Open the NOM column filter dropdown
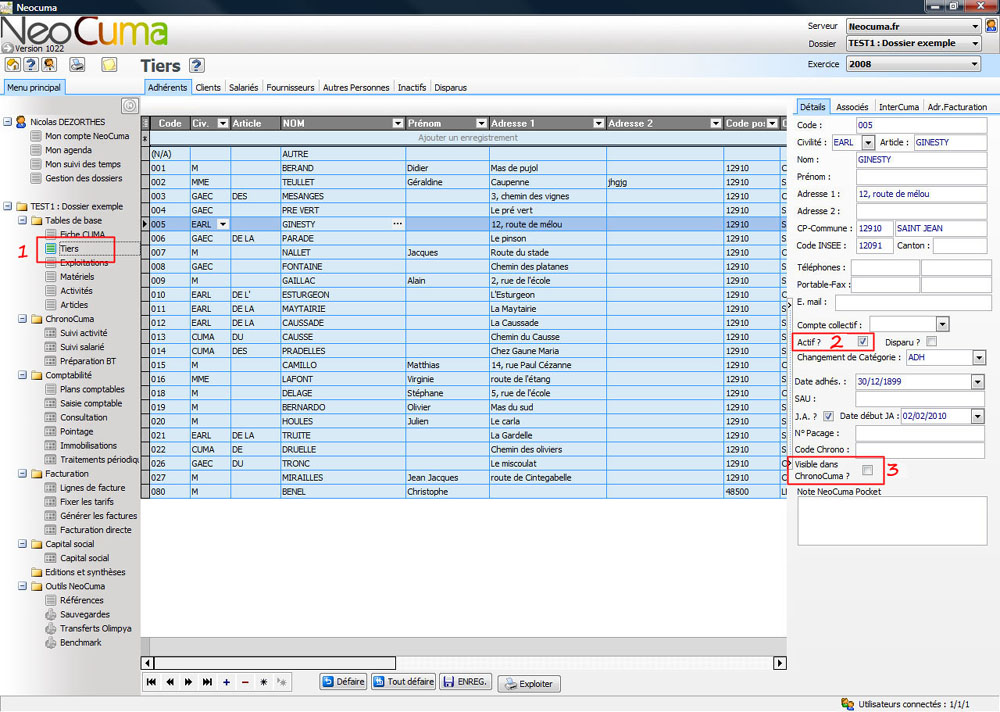 [x=398, y=123]
